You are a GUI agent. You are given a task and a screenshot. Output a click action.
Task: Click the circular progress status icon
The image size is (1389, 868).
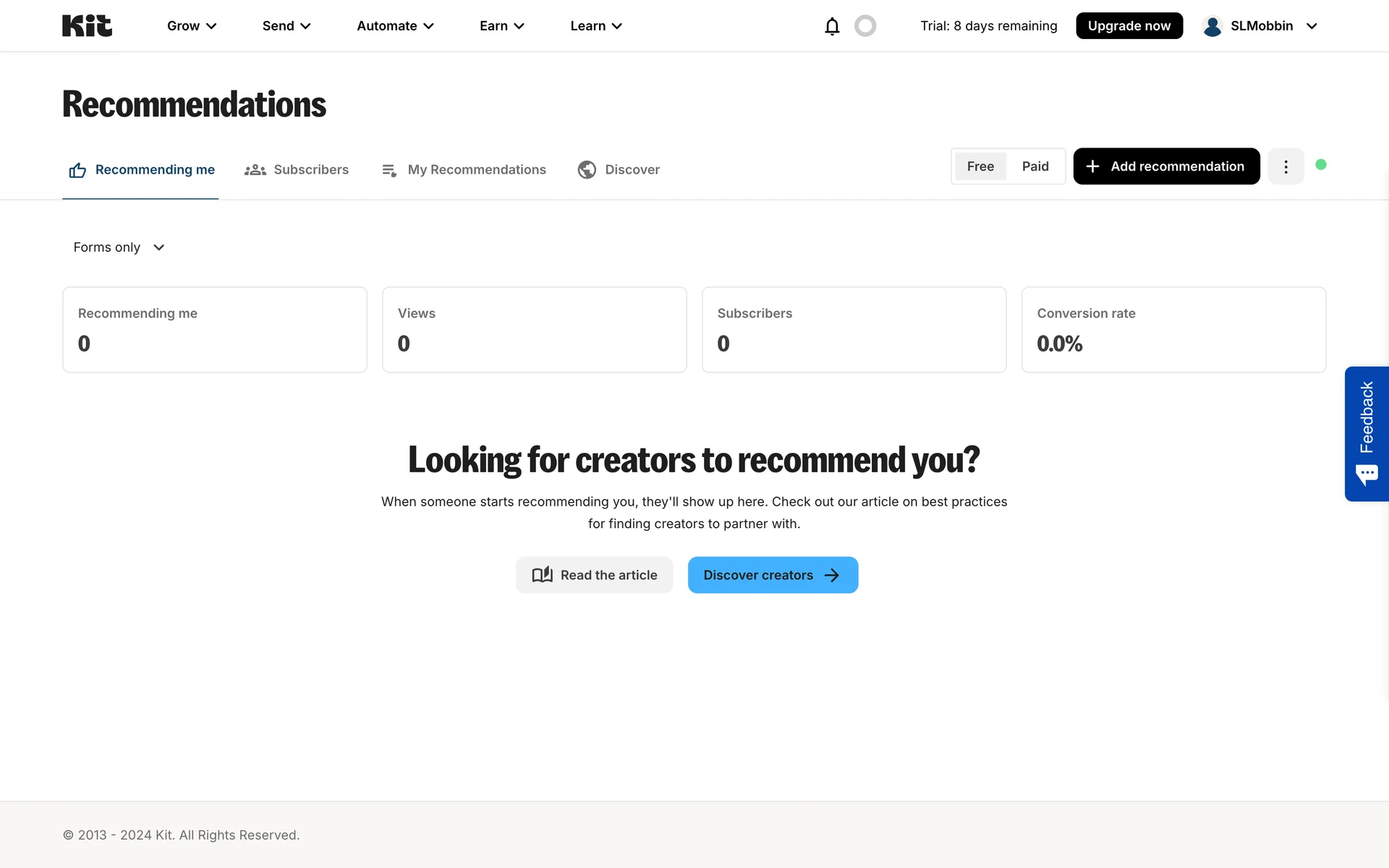(x=865, y=26)
